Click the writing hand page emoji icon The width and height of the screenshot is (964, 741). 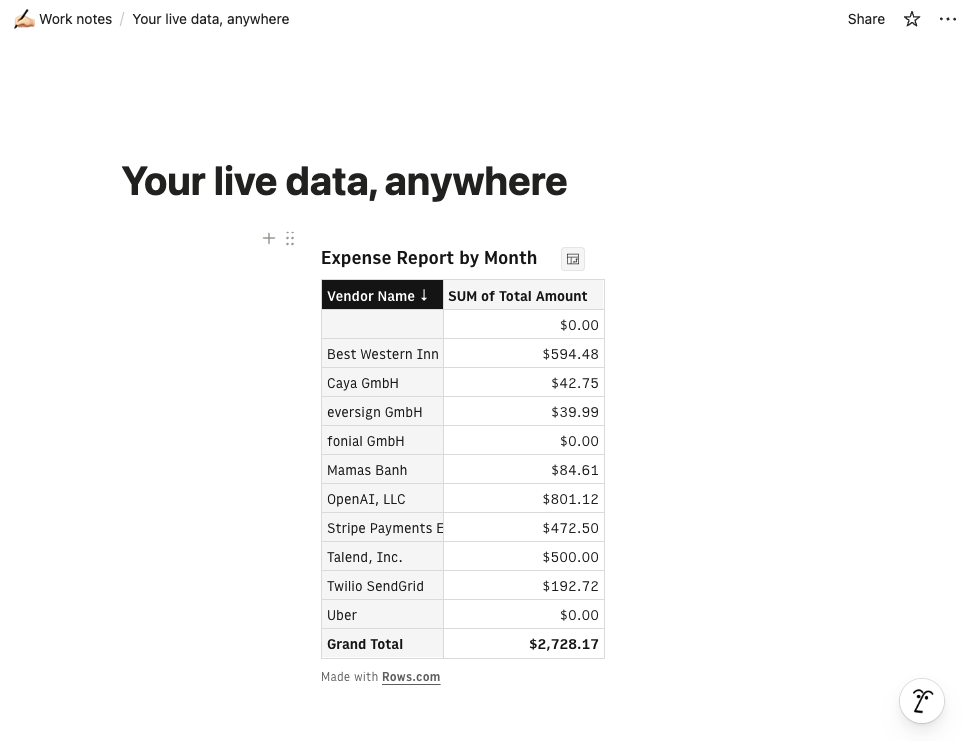click(24, 19)
